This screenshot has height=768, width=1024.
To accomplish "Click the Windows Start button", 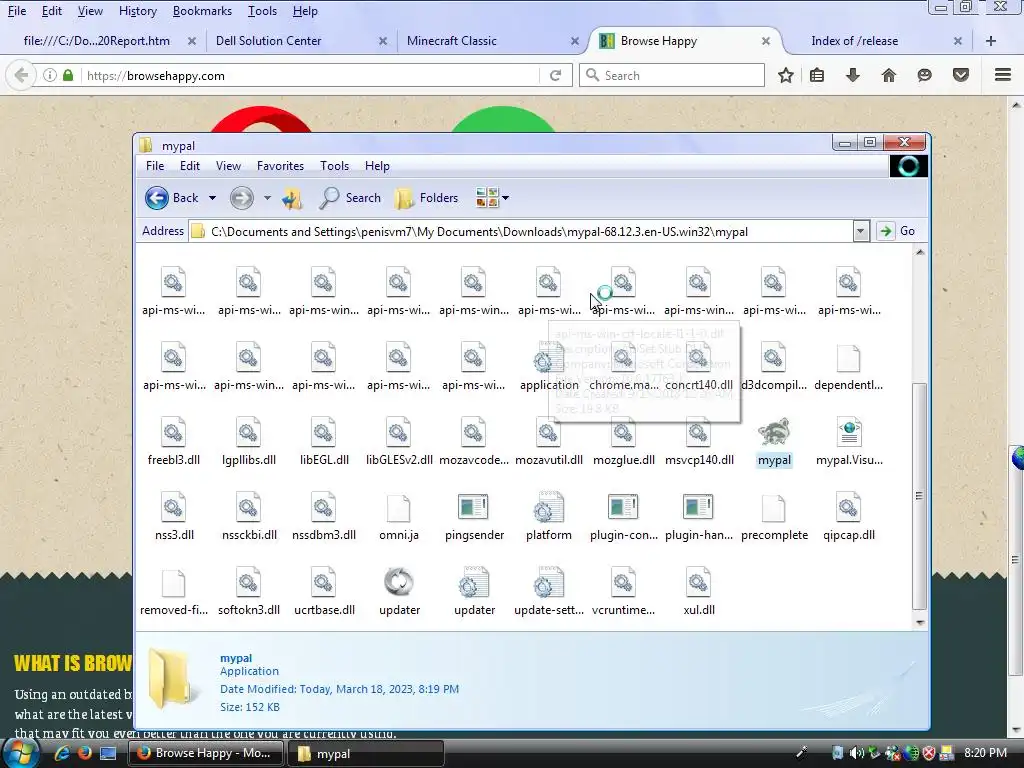I will click(x=20, y=754).
